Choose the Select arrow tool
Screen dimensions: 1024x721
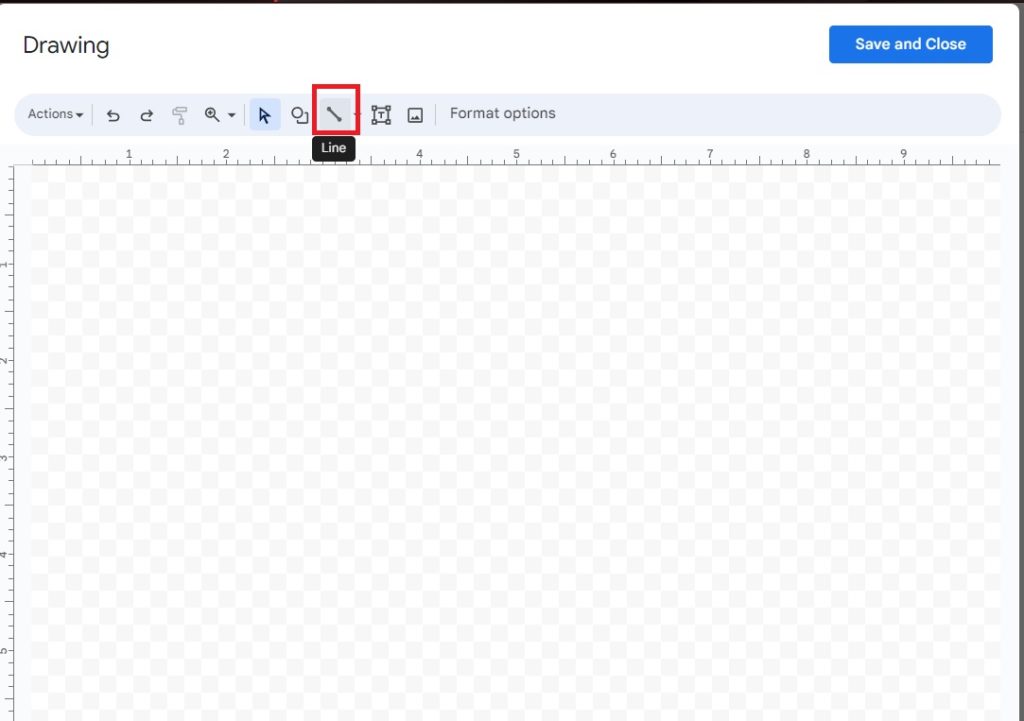point(263,114)
